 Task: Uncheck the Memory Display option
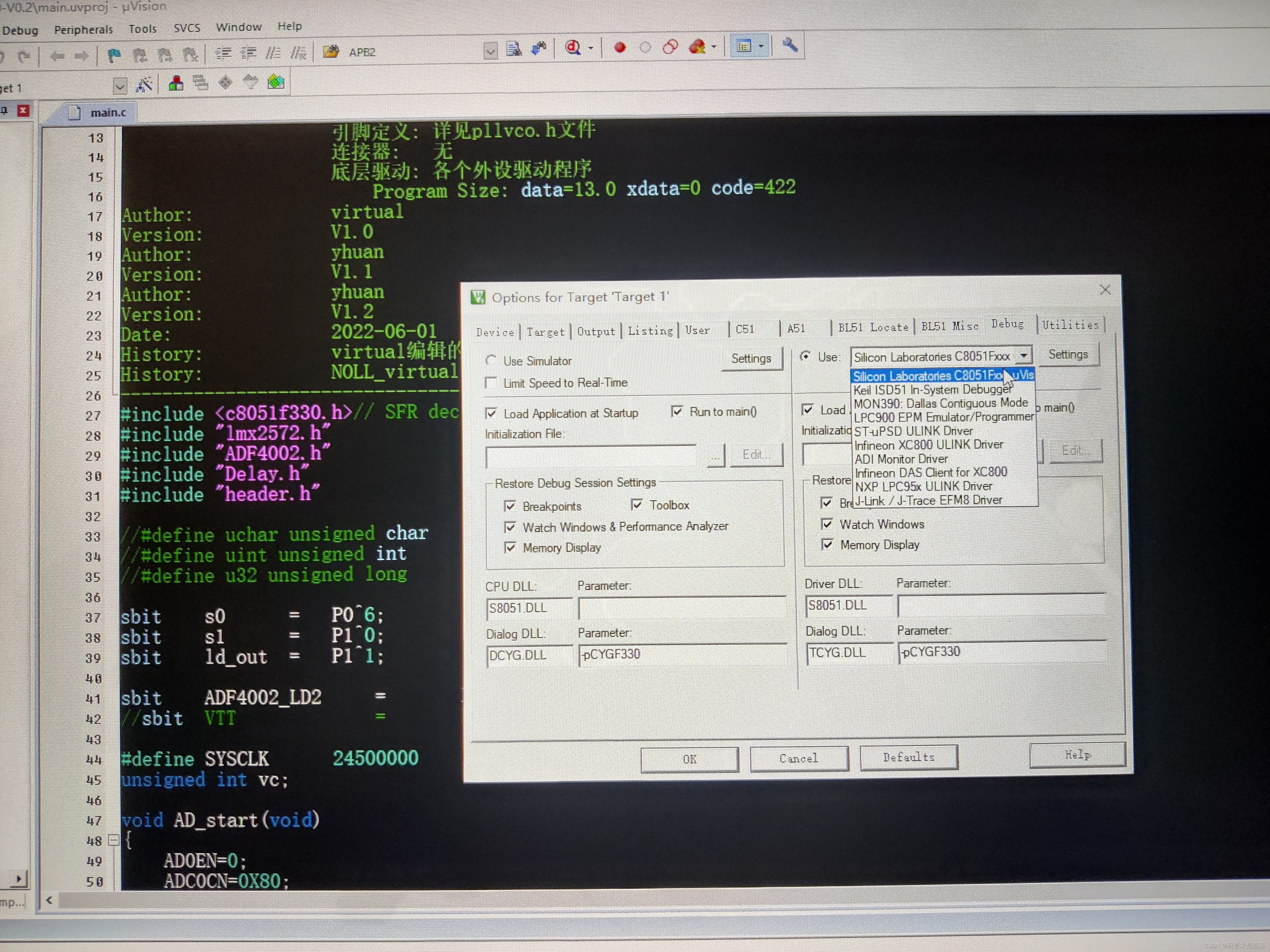[511, 547]
